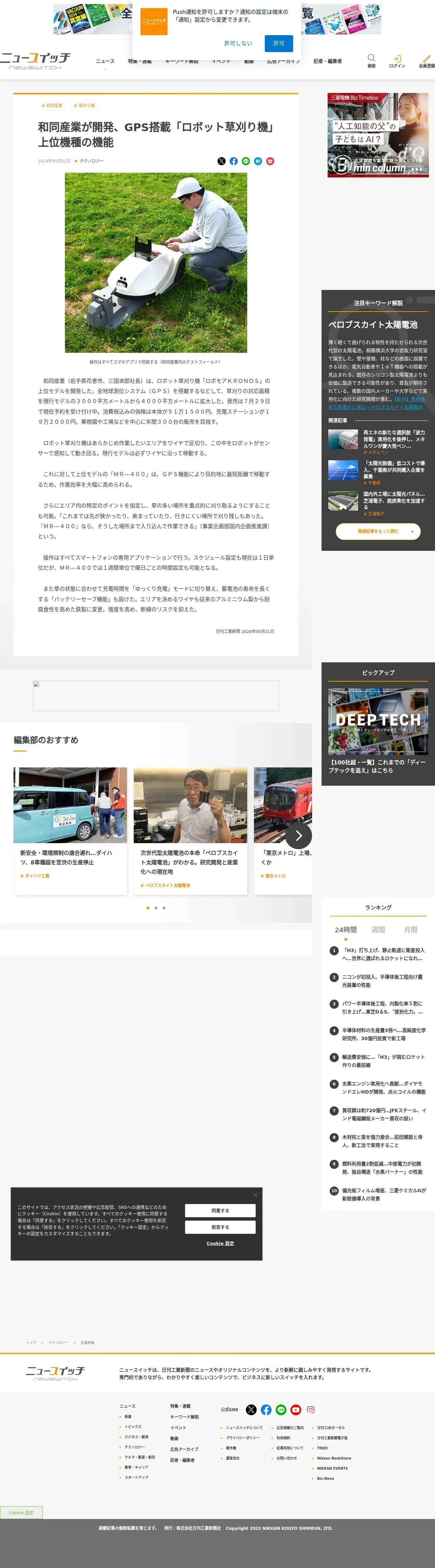Click 拒否する cookie button
The height and width of the screenshot is (1568, 435).
coord(220,1227)
